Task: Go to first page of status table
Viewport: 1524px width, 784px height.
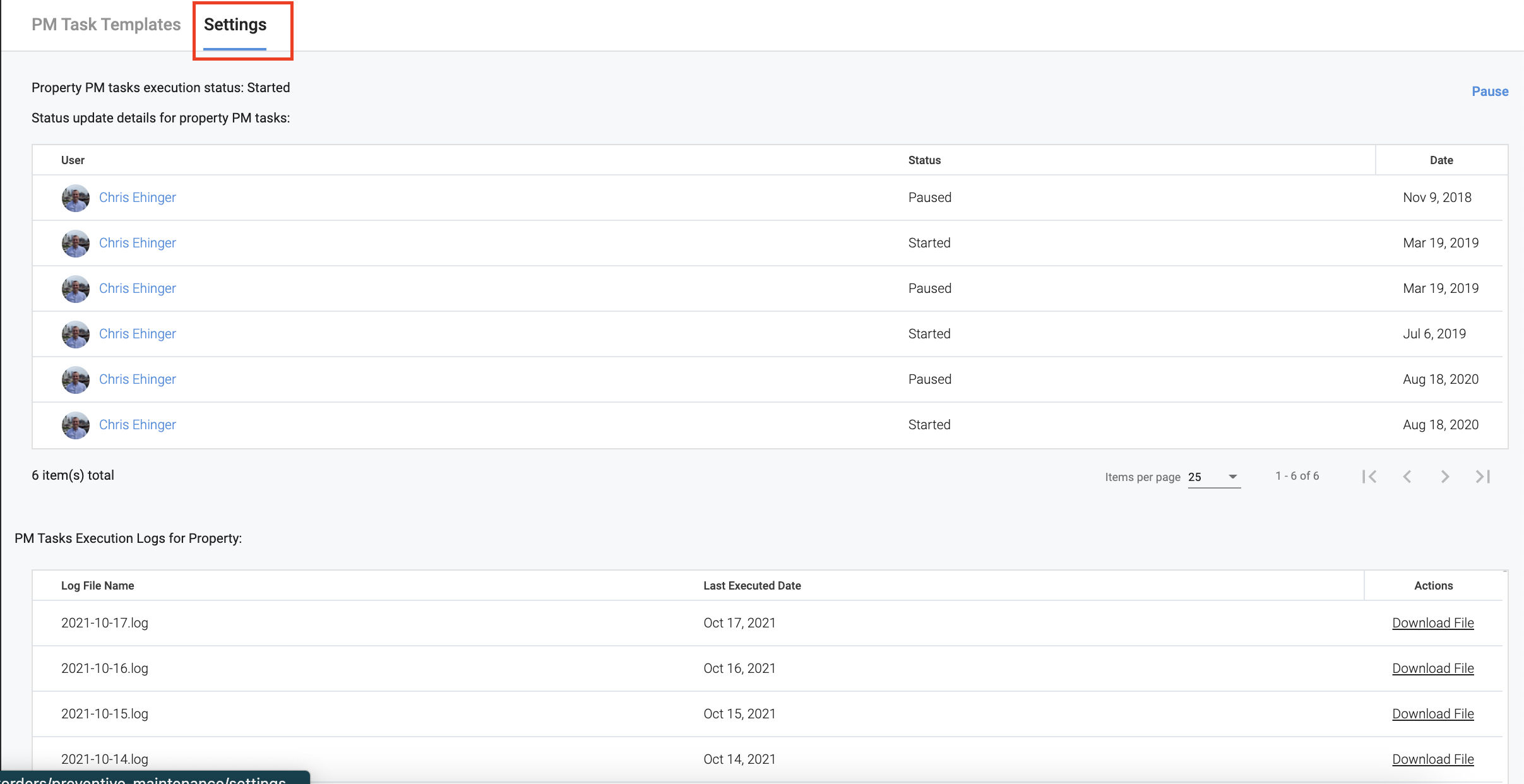Action: (x=1369, y=477)
